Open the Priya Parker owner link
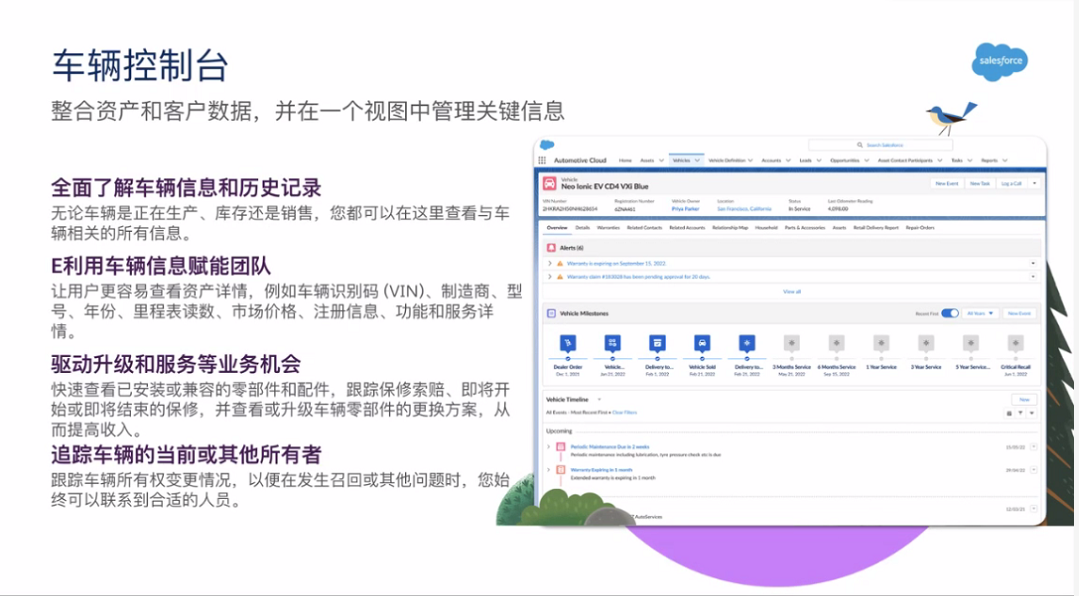 tap(685, 208)
